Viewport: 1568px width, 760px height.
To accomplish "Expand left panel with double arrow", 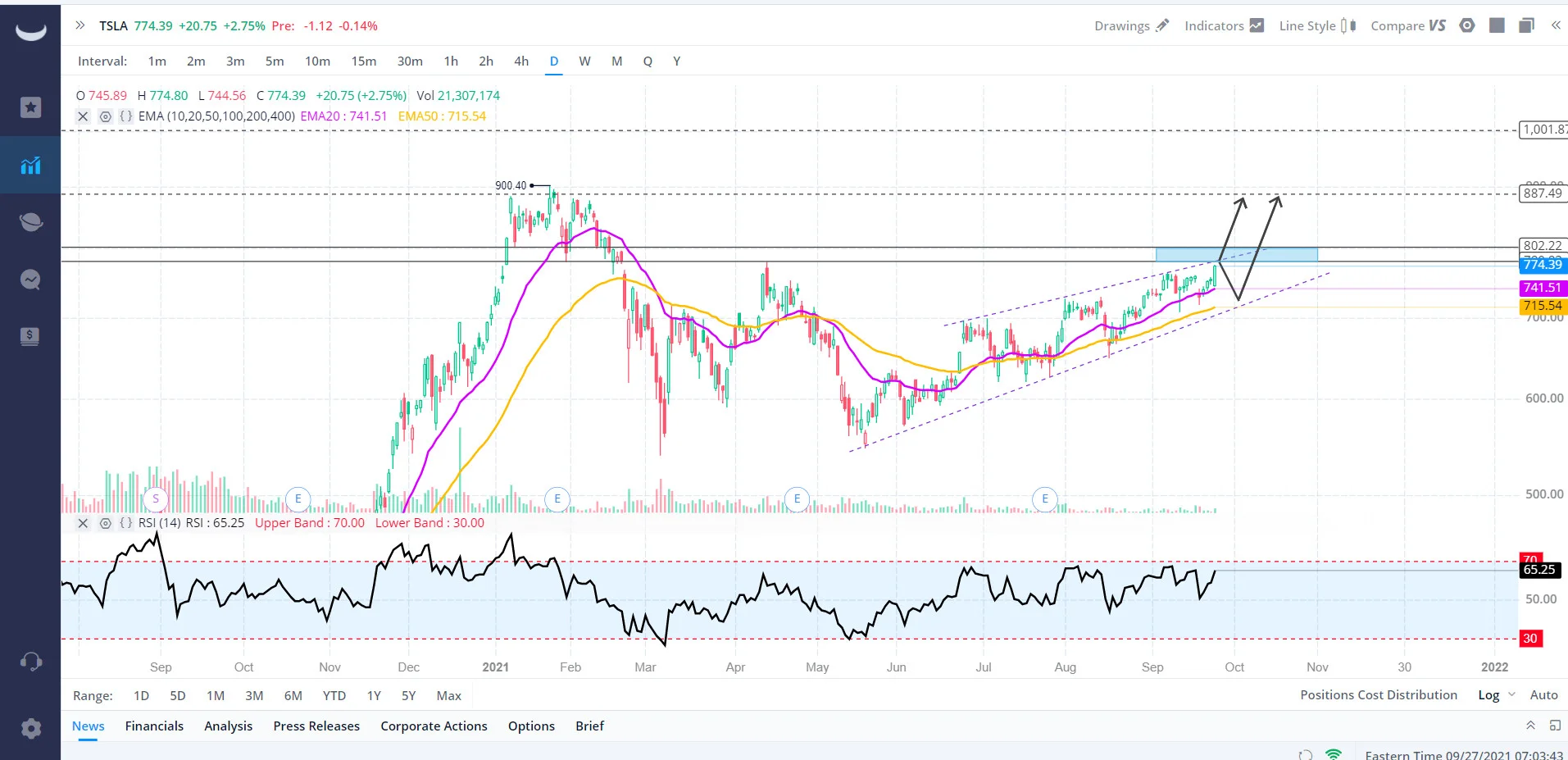I will [x=80, y=25].
